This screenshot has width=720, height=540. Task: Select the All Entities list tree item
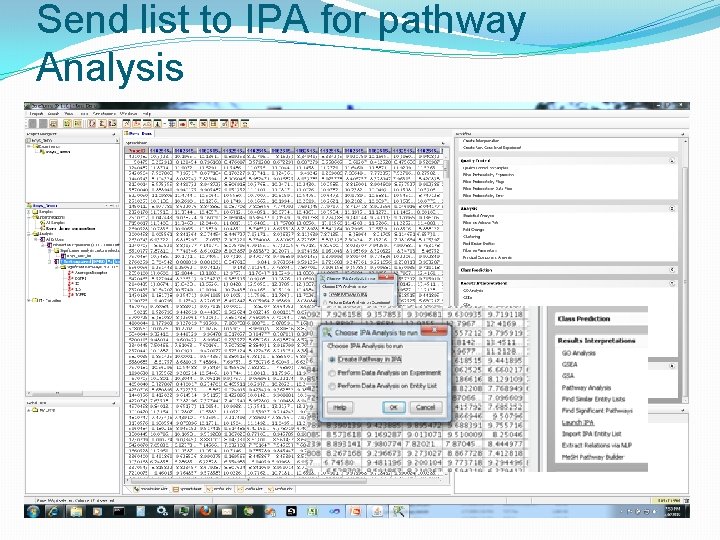(51, 239)
